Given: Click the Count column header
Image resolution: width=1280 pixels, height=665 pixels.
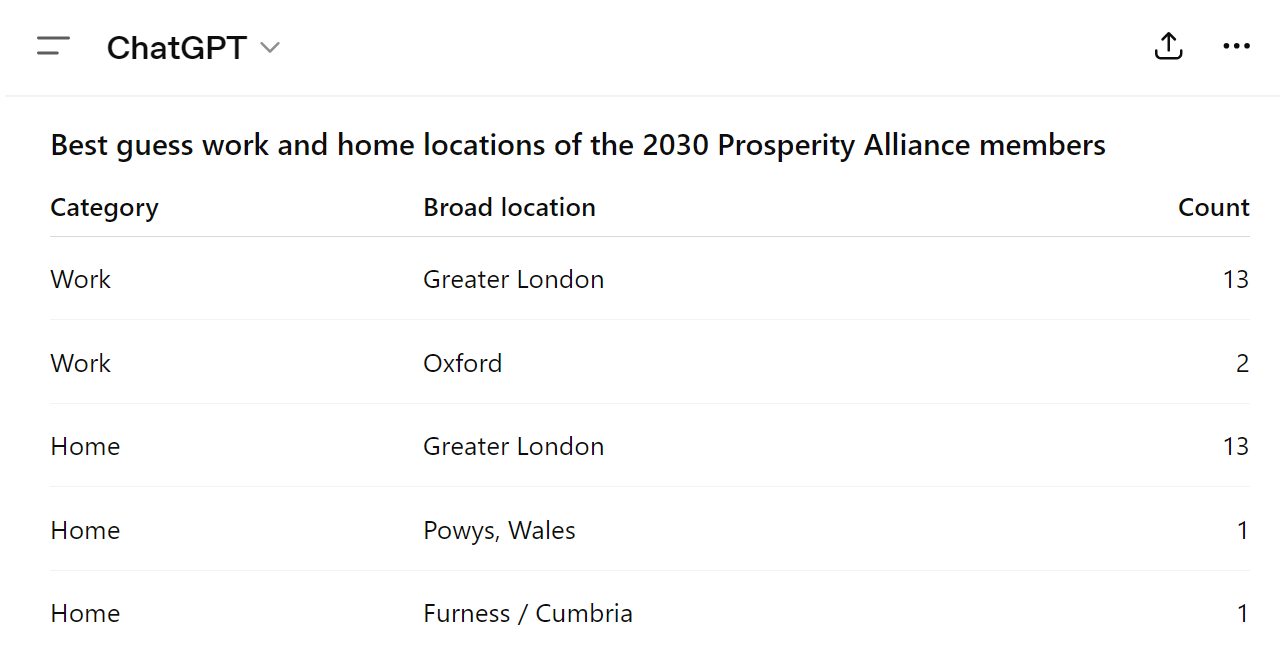Looking at the screenshot, I should (x=1213, y=207).
